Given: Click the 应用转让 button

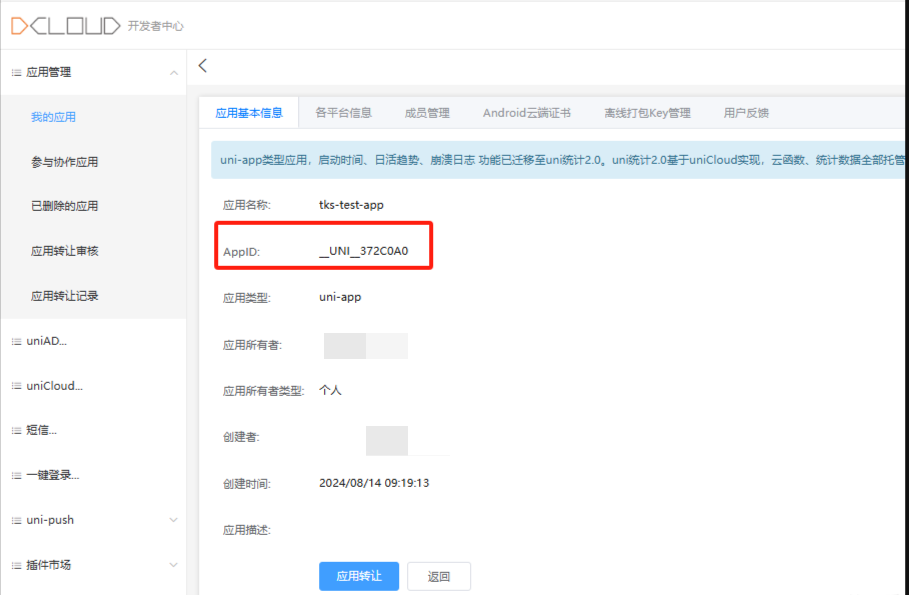Looking at the screenshot, I should coord(359,576).
